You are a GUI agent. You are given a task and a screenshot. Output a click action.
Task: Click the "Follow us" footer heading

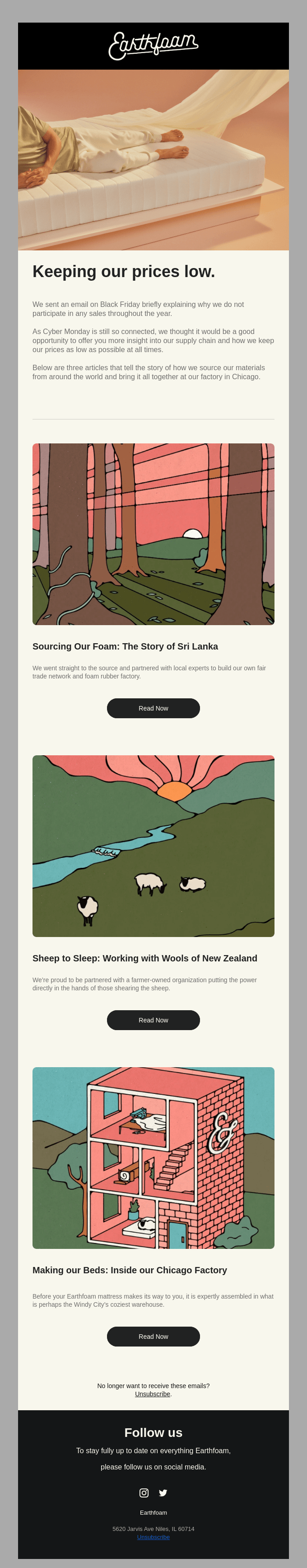point(153,1432)
